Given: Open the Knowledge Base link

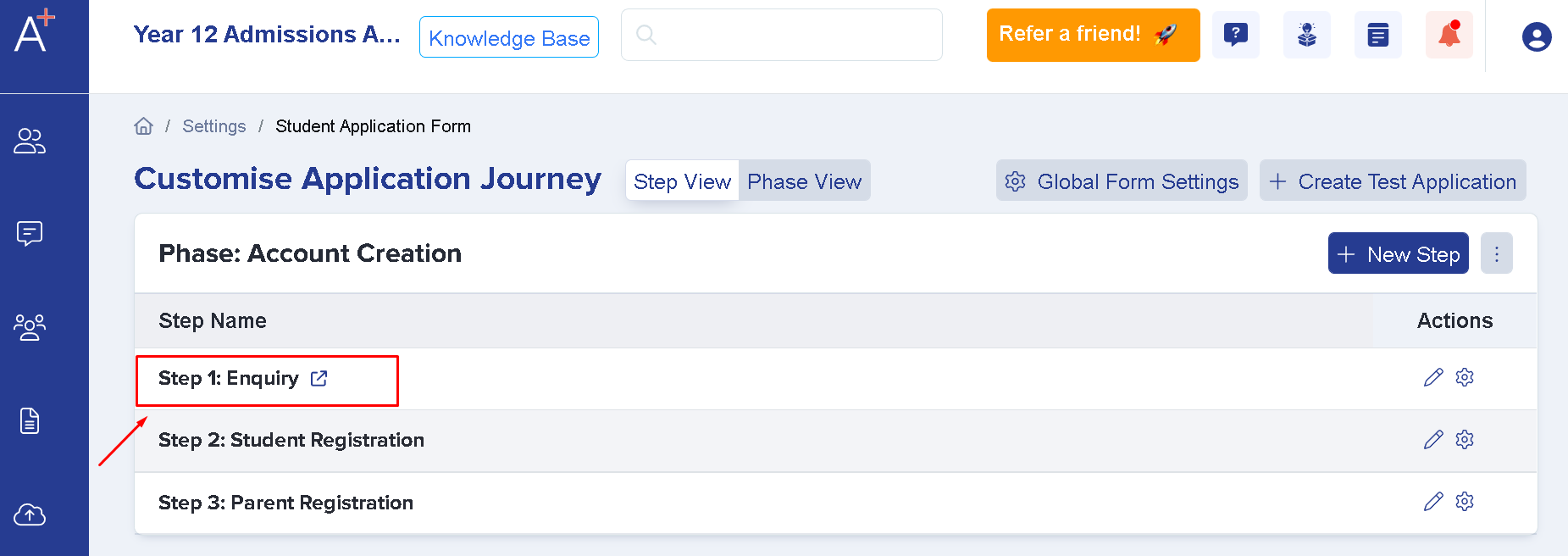Looking at the screenshot, I should (x=509, y=37).
